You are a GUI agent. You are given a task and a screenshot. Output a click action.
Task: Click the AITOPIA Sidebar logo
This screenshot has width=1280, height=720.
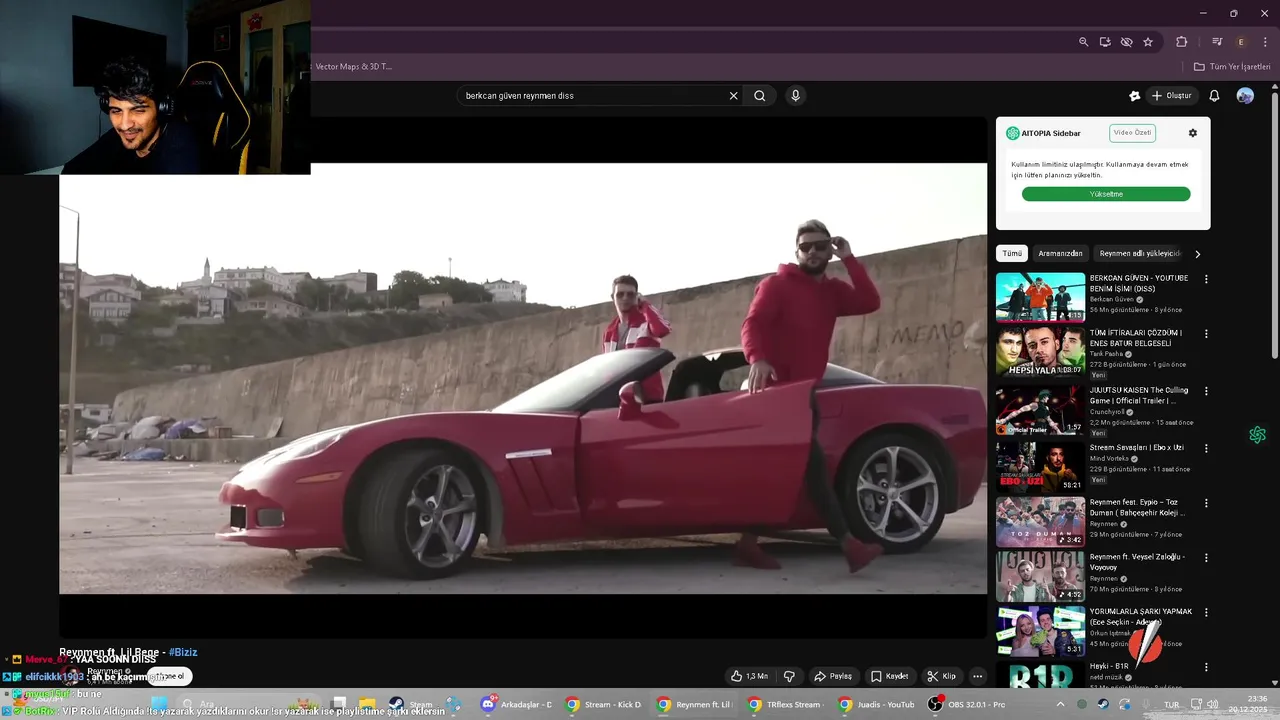coord(1012,133)
